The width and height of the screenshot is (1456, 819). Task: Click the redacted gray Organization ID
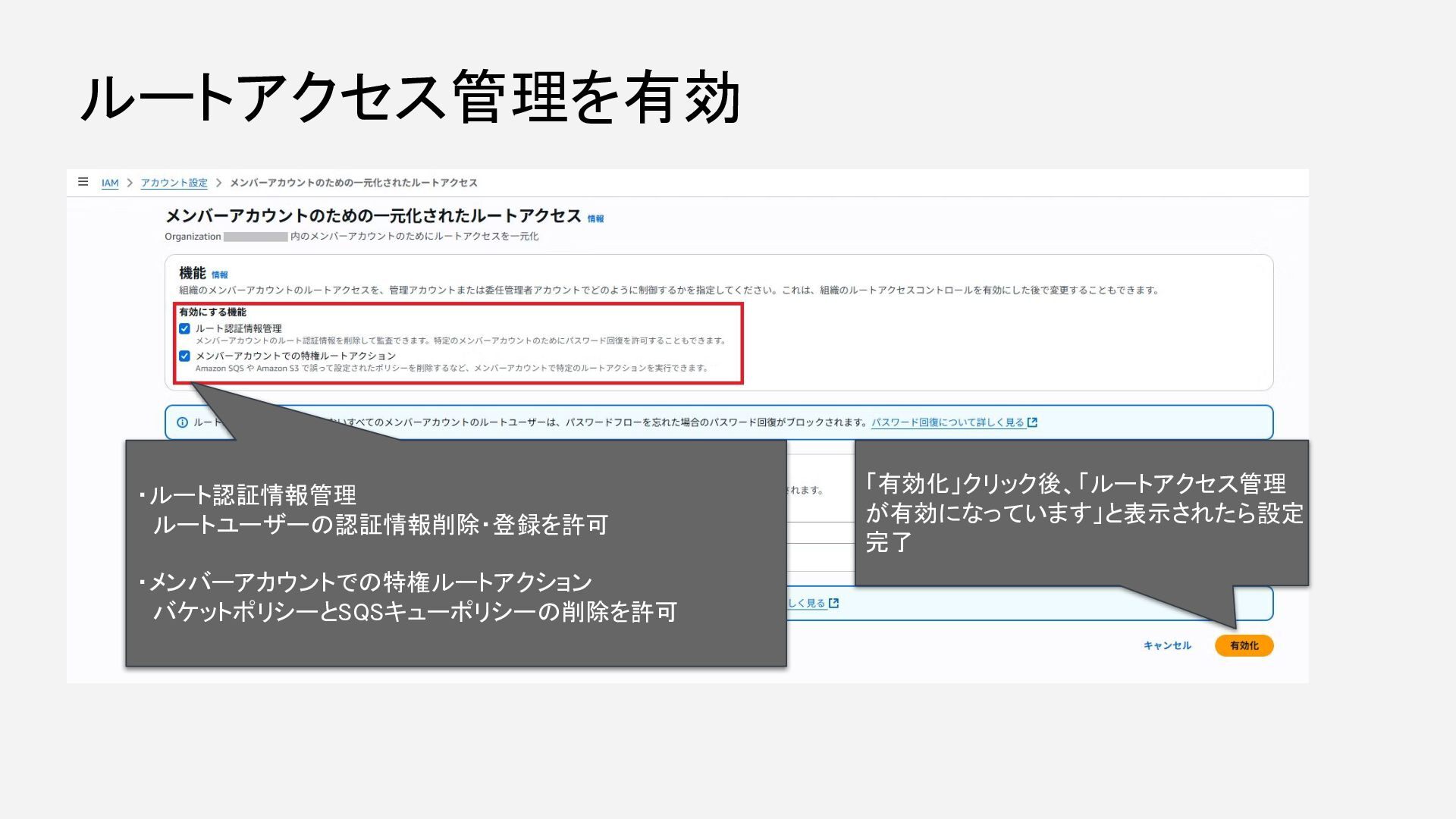coord(256,237)
